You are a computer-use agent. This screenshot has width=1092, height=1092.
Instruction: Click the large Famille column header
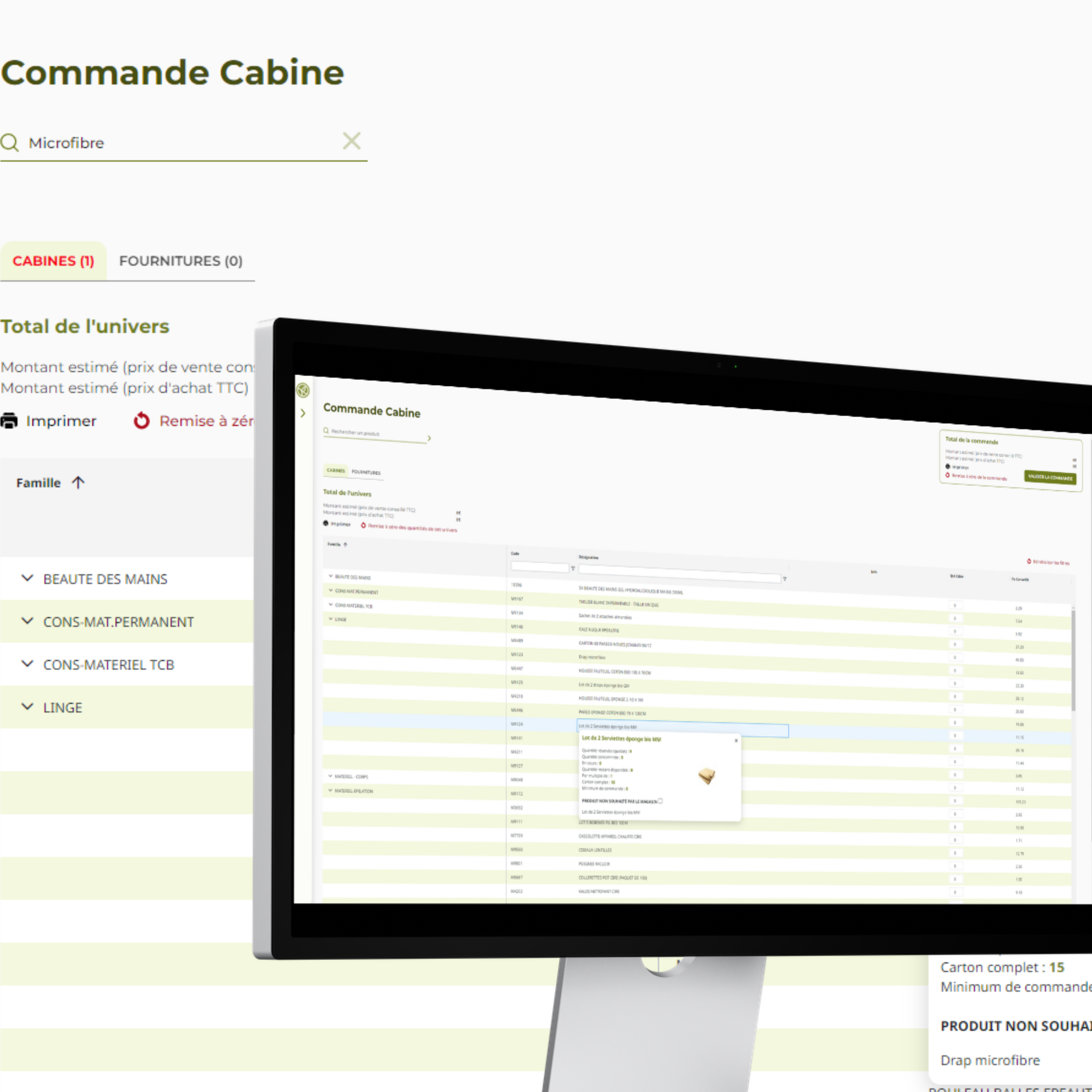pyautogui.click(x=38, y=483)
